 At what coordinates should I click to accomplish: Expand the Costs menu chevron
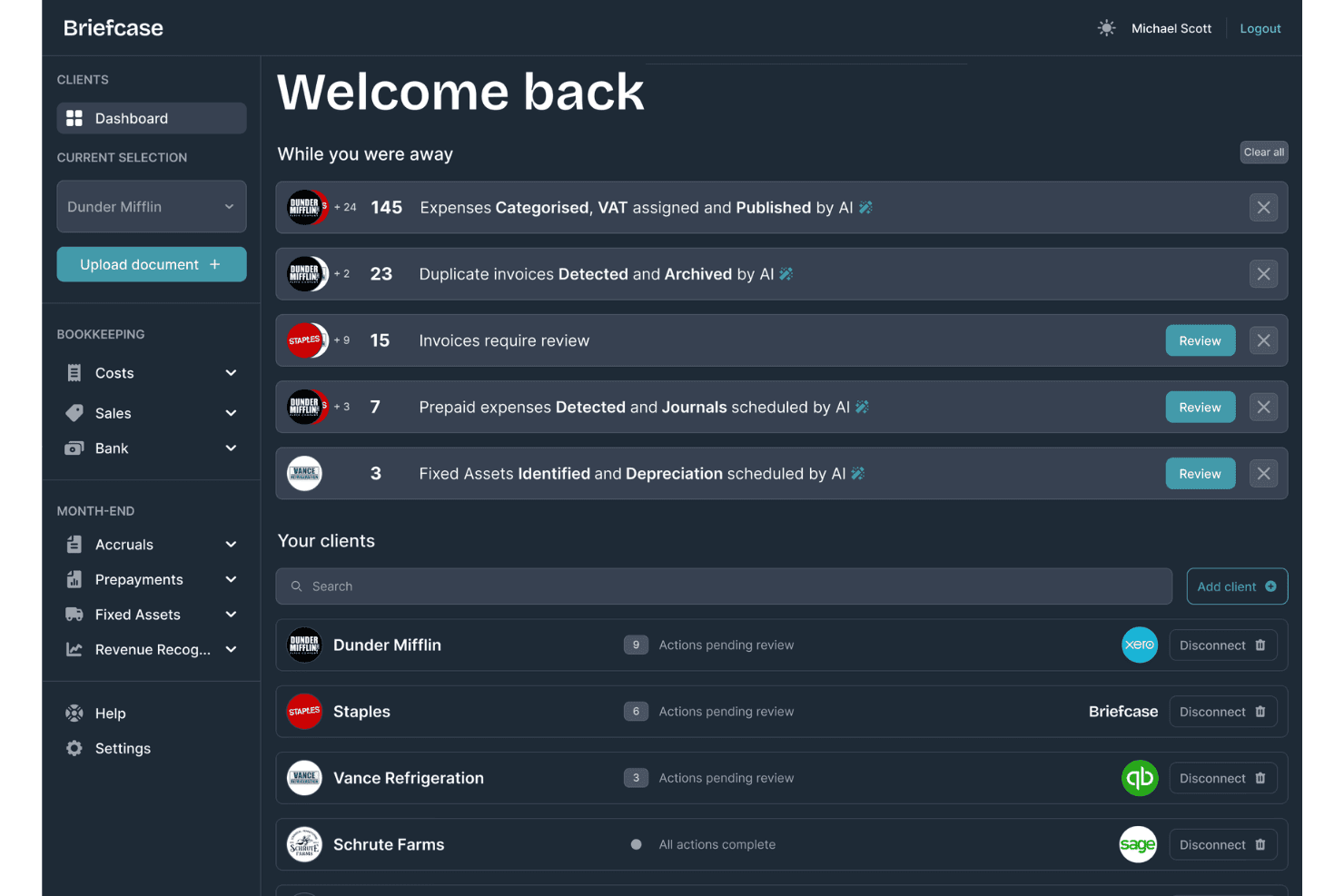tap(231, 373)
